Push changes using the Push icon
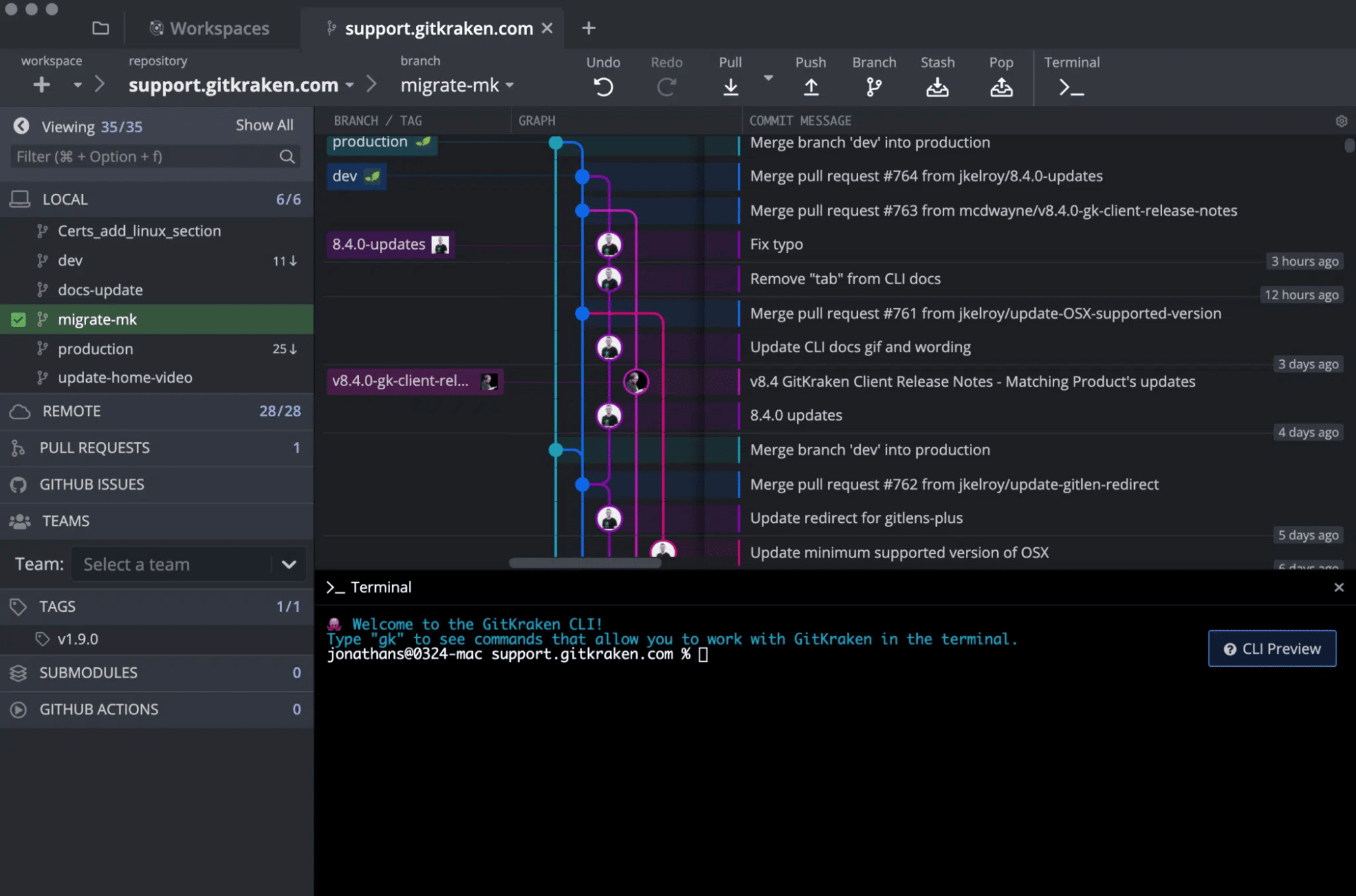The image size is (1356, 896). [811, 85]
